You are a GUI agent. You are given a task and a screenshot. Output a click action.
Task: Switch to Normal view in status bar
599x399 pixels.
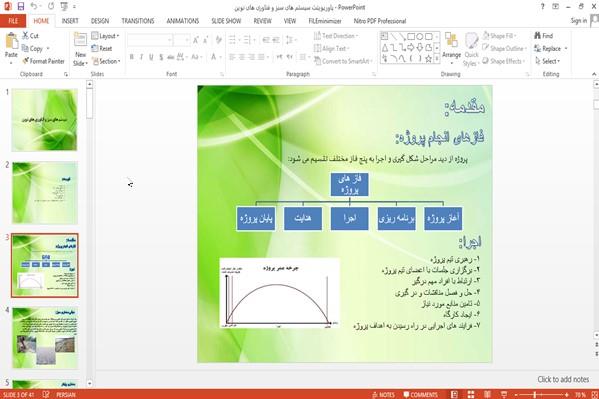tap(454, 394)
